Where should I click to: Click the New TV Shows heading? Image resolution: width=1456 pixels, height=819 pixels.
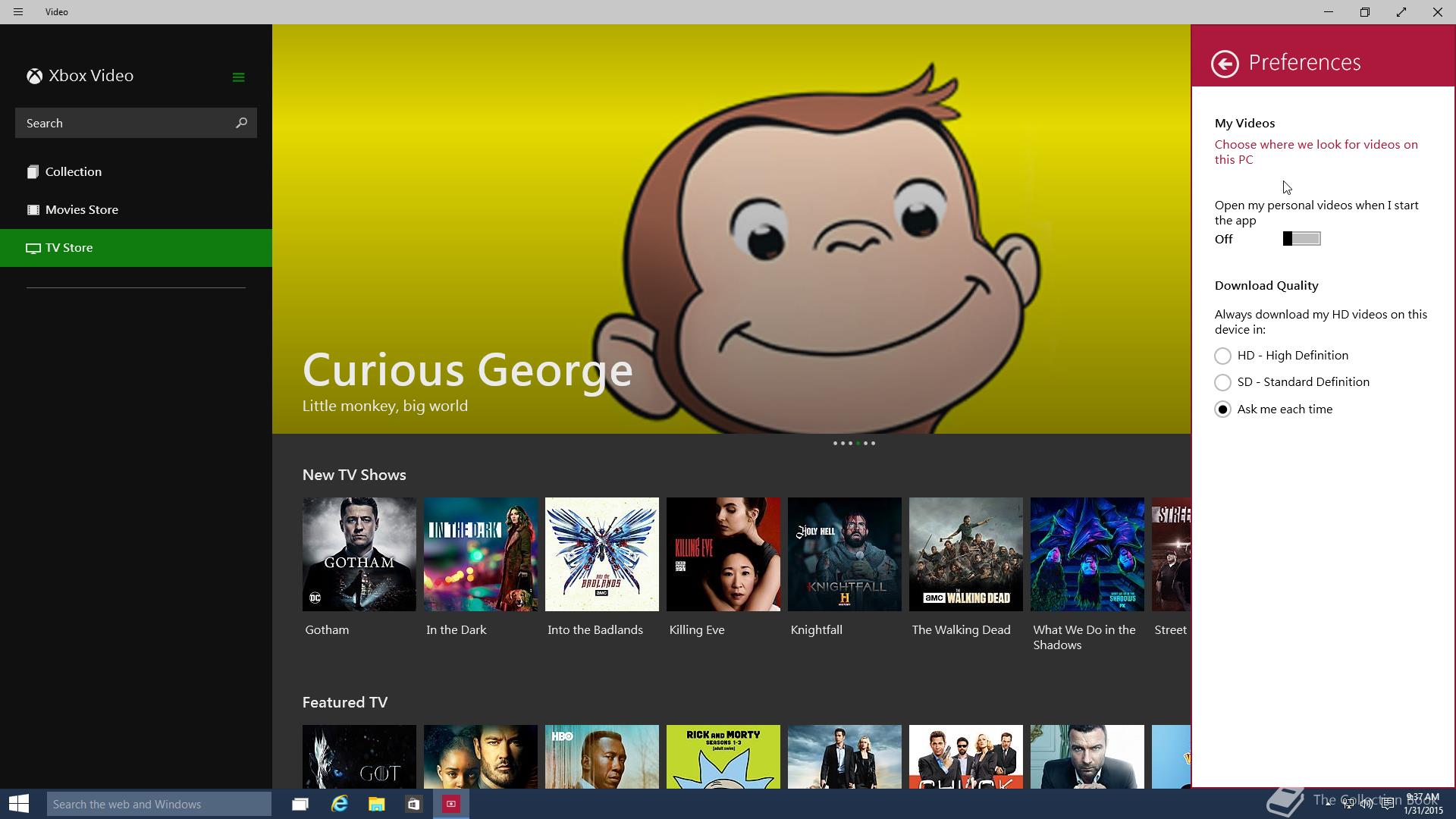pos(354,475)
